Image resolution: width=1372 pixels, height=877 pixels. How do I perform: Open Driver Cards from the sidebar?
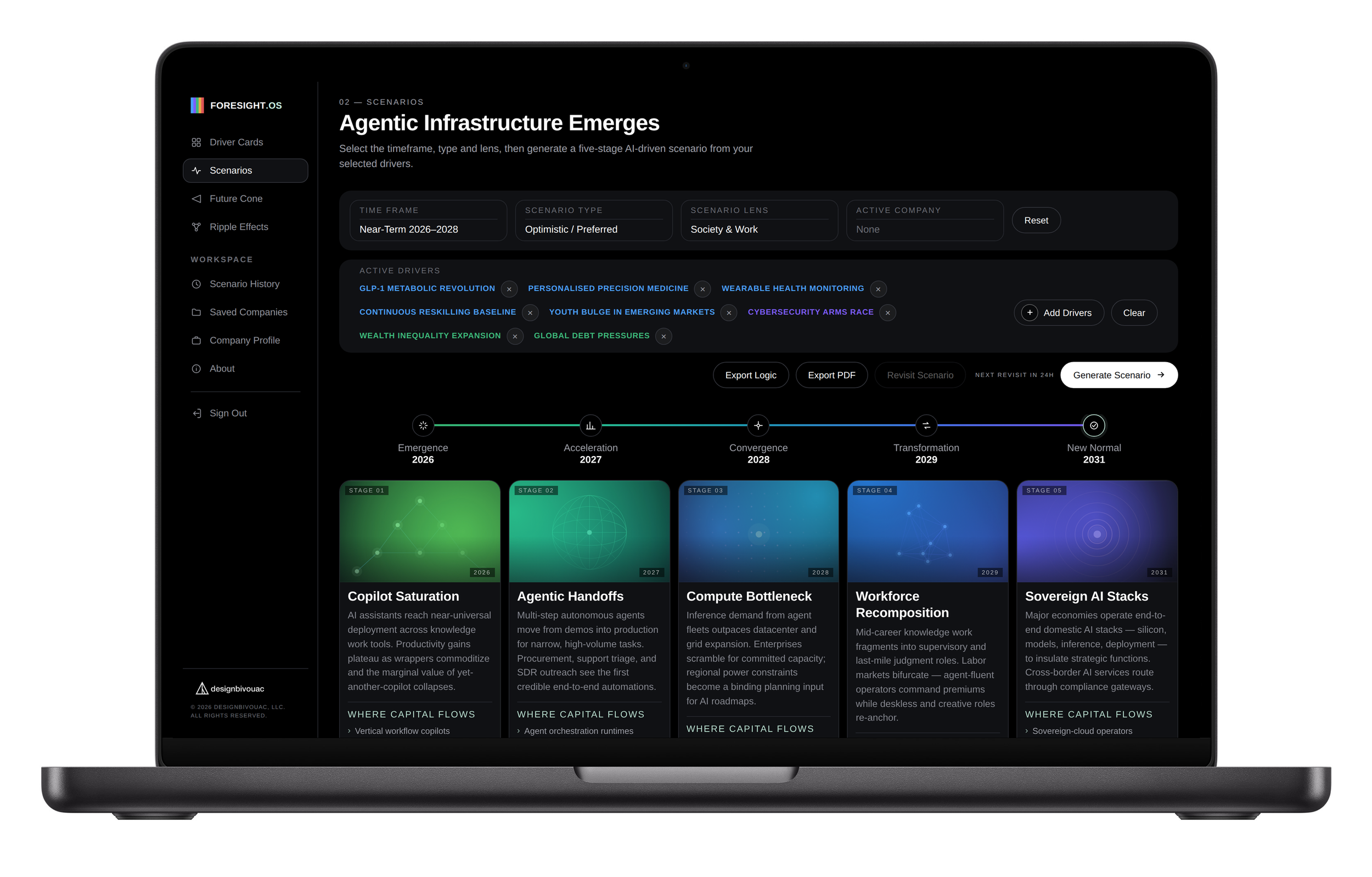(245, 142)
